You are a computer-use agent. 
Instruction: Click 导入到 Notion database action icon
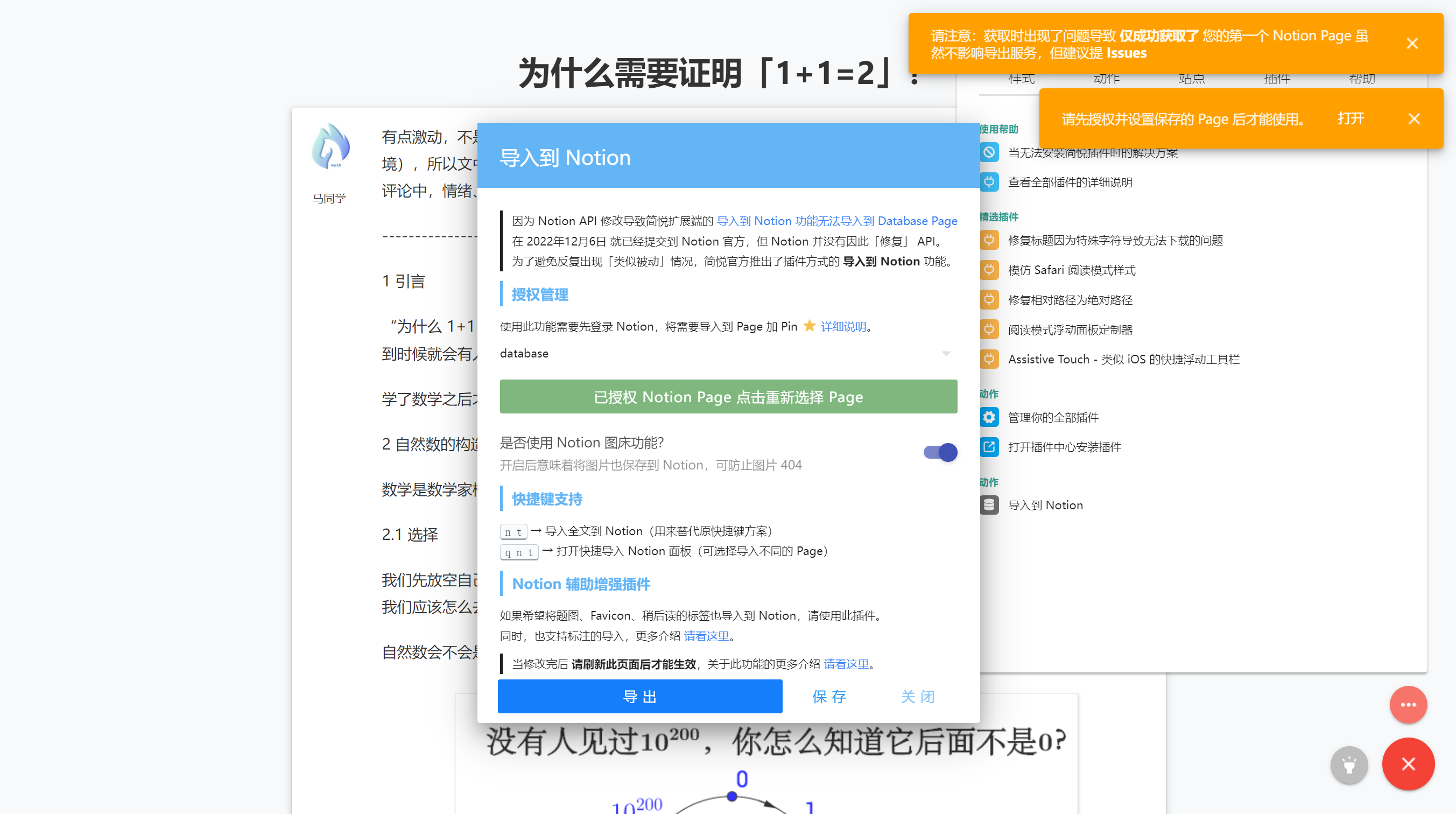pos(989,505)
